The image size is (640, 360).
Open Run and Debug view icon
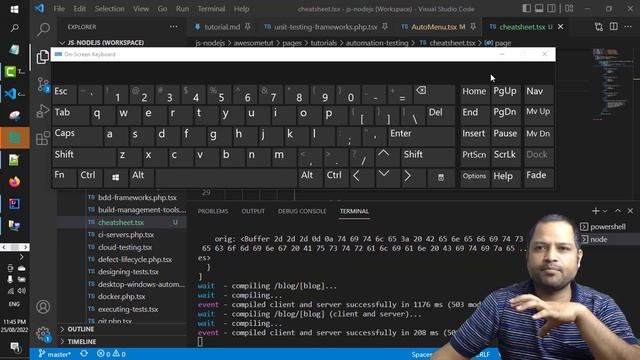point(43,111)
